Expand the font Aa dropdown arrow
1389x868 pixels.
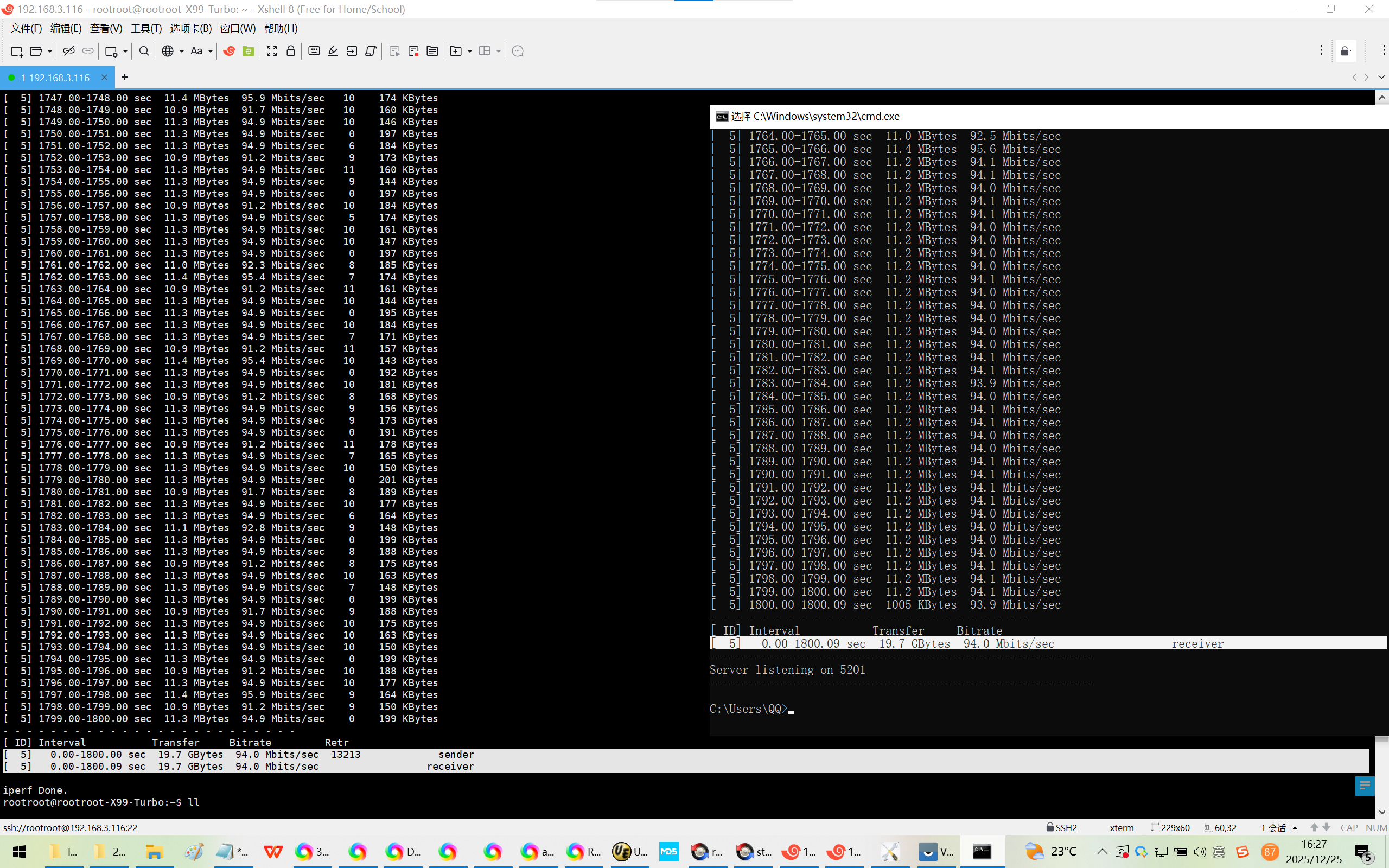tap(211, 51)
